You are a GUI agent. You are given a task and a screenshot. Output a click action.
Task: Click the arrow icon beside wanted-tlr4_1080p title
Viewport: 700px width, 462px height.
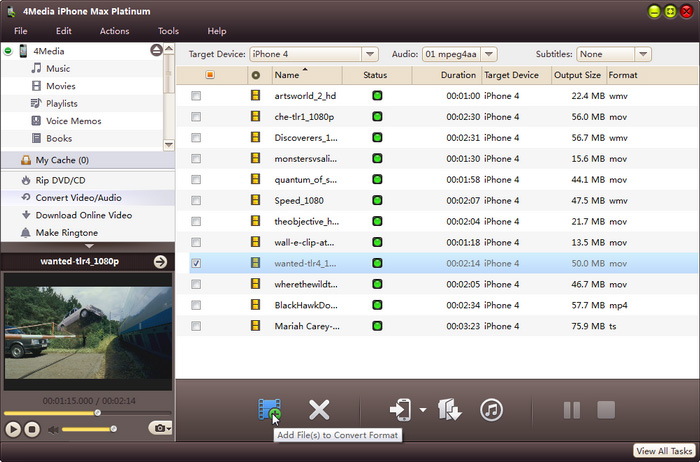[x=159, y=262]
